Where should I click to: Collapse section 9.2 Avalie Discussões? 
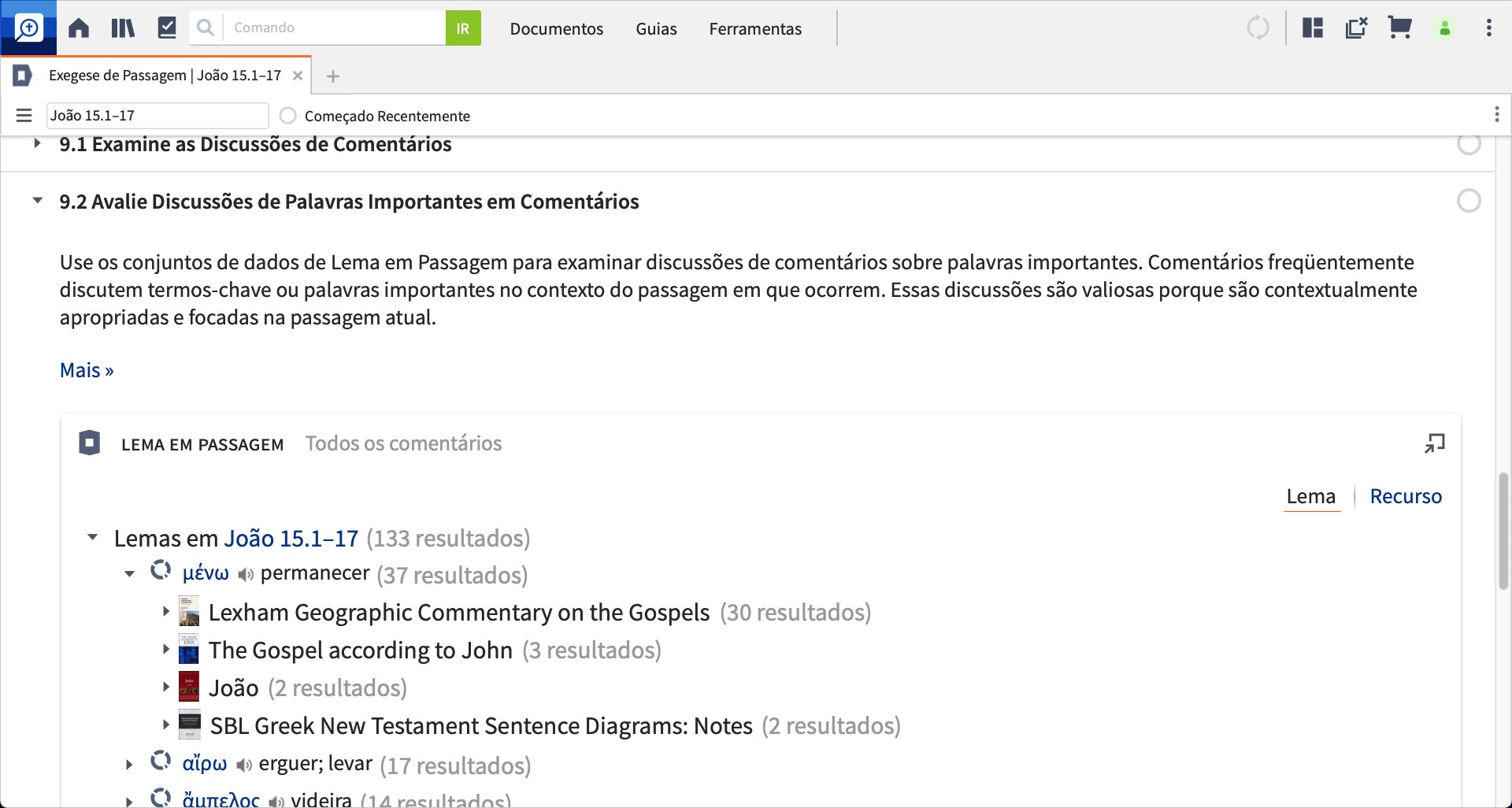37,201
